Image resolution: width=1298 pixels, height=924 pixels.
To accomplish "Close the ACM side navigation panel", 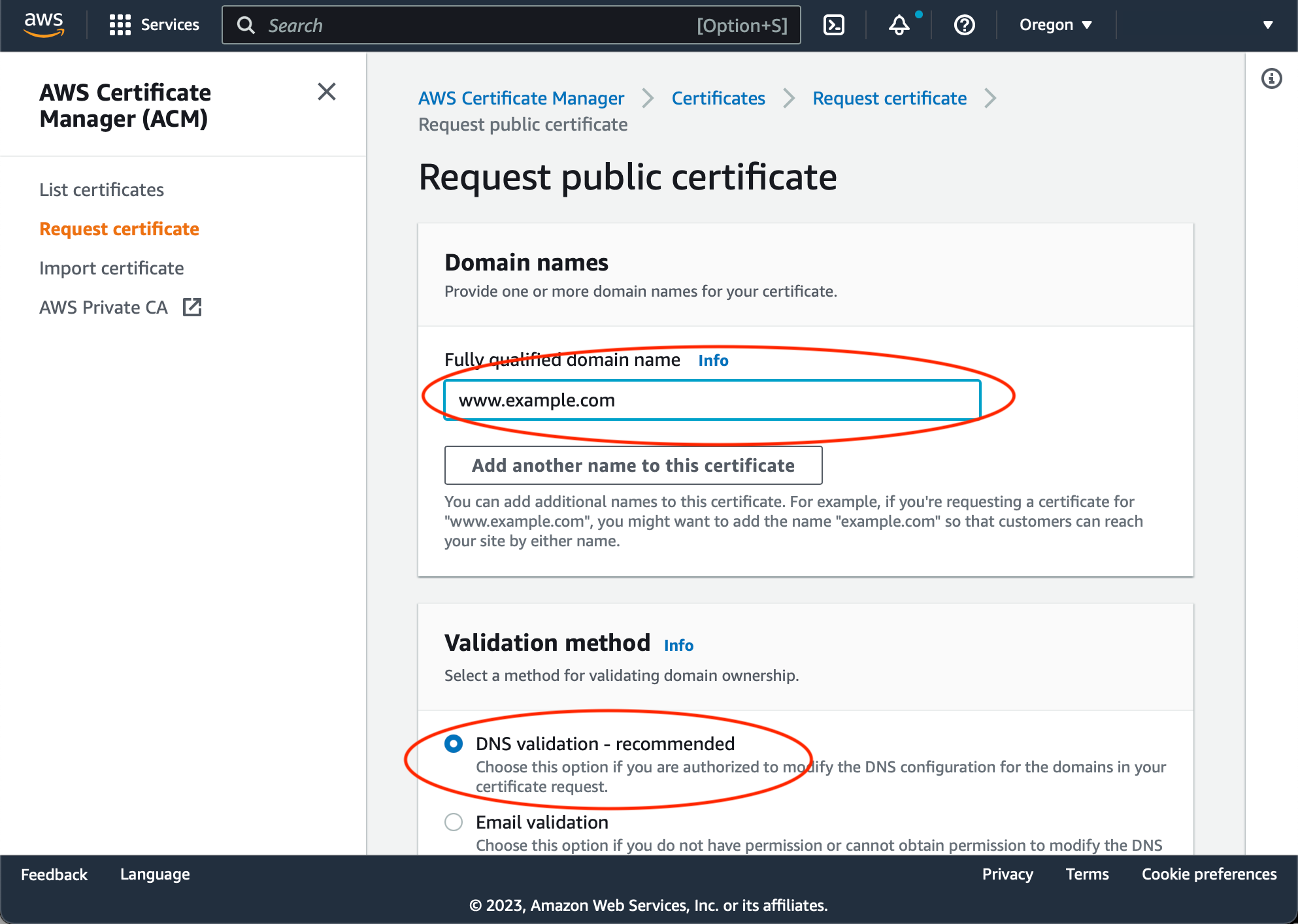I will point(327,91).
